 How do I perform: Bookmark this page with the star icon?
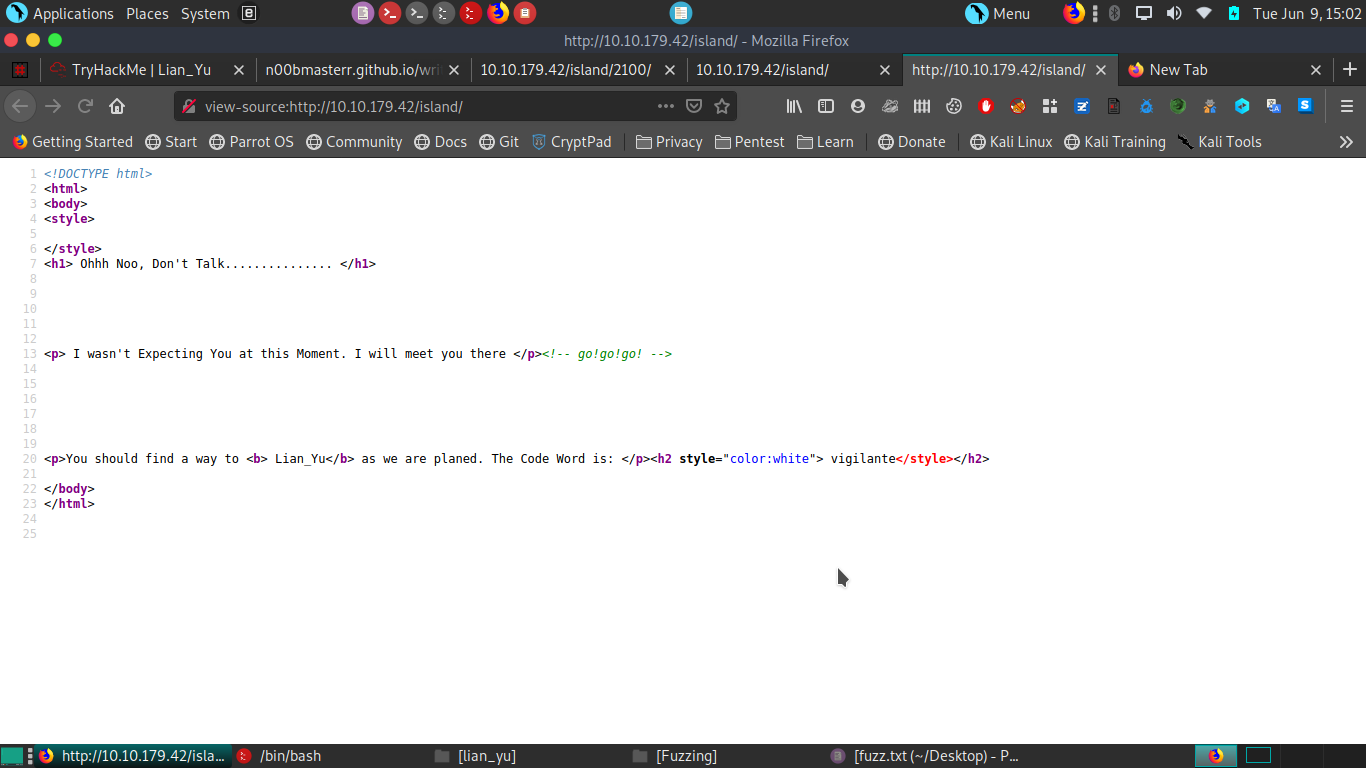point(722,106)
